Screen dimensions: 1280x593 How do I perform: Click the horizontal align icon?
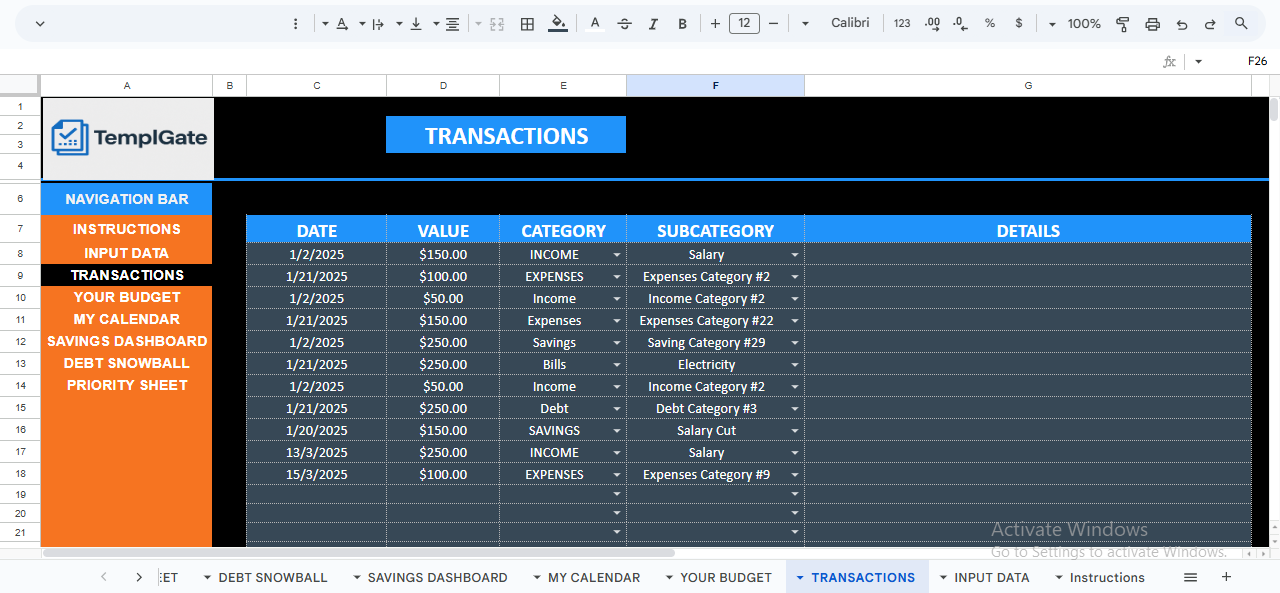(453, 23)
